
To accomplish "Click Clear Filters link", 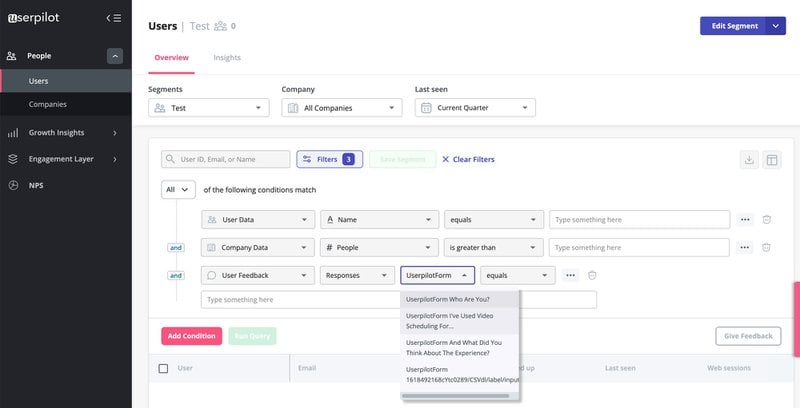I will (468, 159).
